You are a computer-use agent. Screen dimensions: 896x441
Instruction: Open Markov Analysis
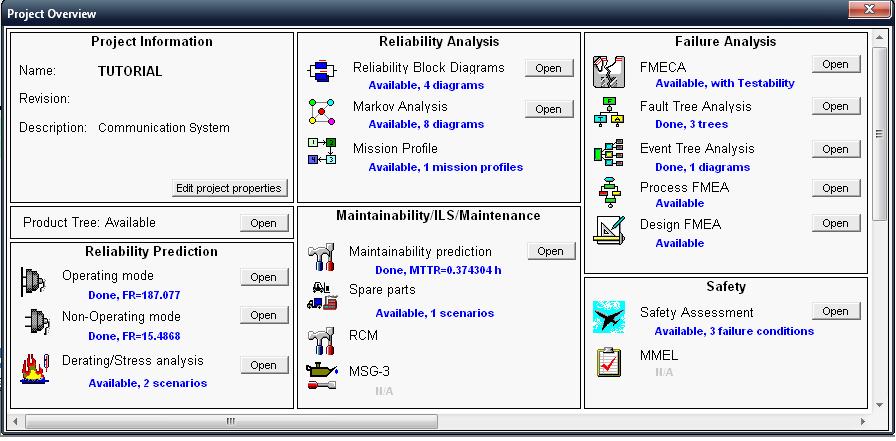(x=549, y=109)
